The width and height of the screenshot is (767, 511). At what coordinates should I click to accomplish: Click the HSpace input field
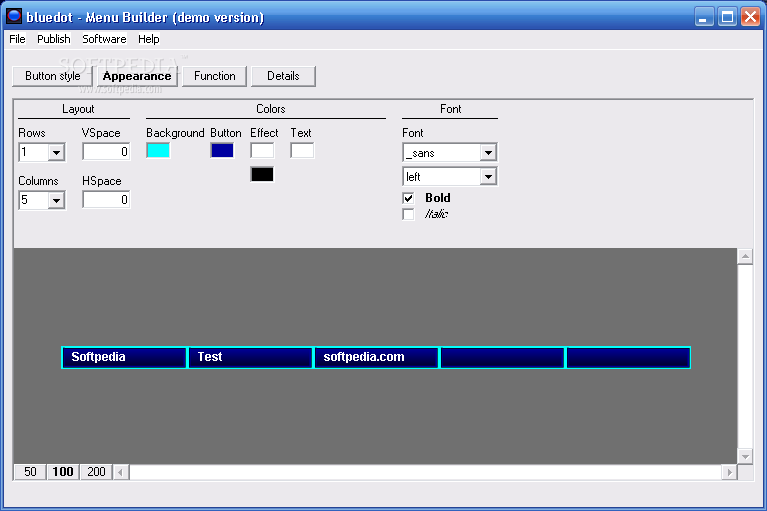[x=106, y=200]
